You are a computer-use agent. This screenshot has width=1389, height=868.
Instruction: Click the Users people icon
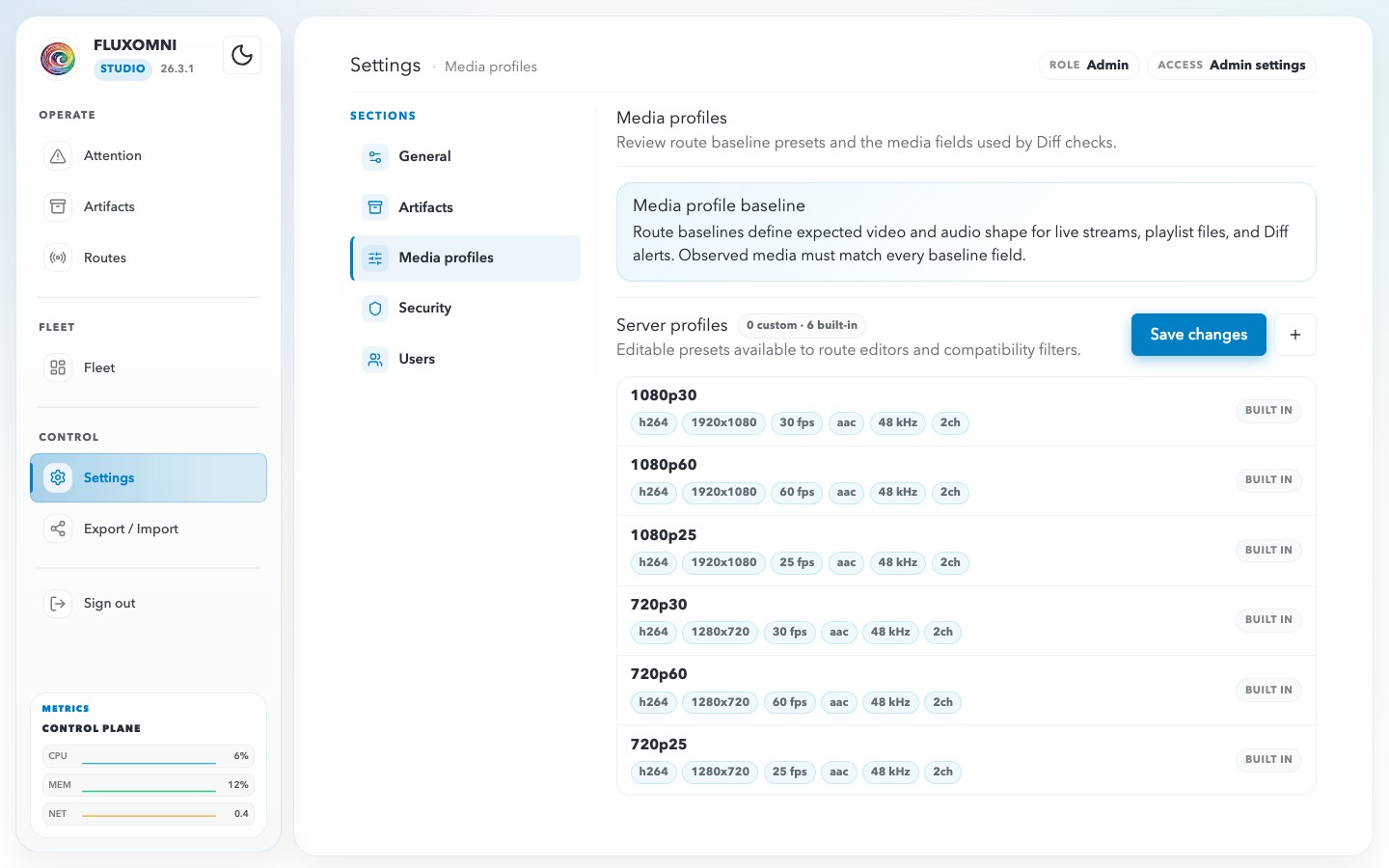tap(375, 360)
